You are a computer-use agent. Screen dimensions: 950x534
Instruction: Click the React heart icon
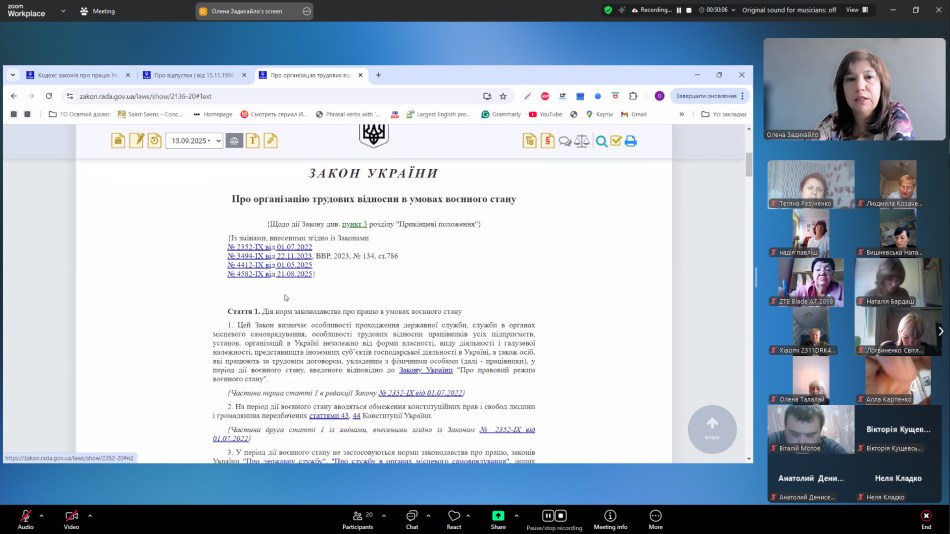454,516
